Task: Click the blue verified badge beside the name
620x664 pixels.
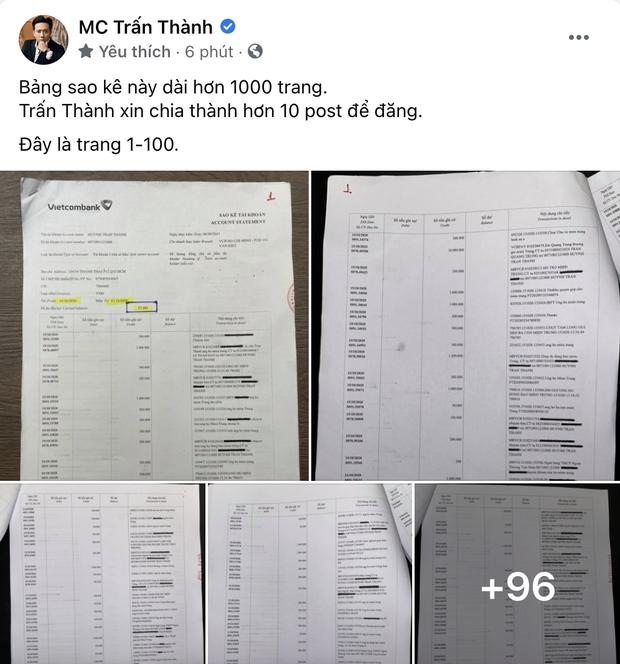Action: coord(227,27)
